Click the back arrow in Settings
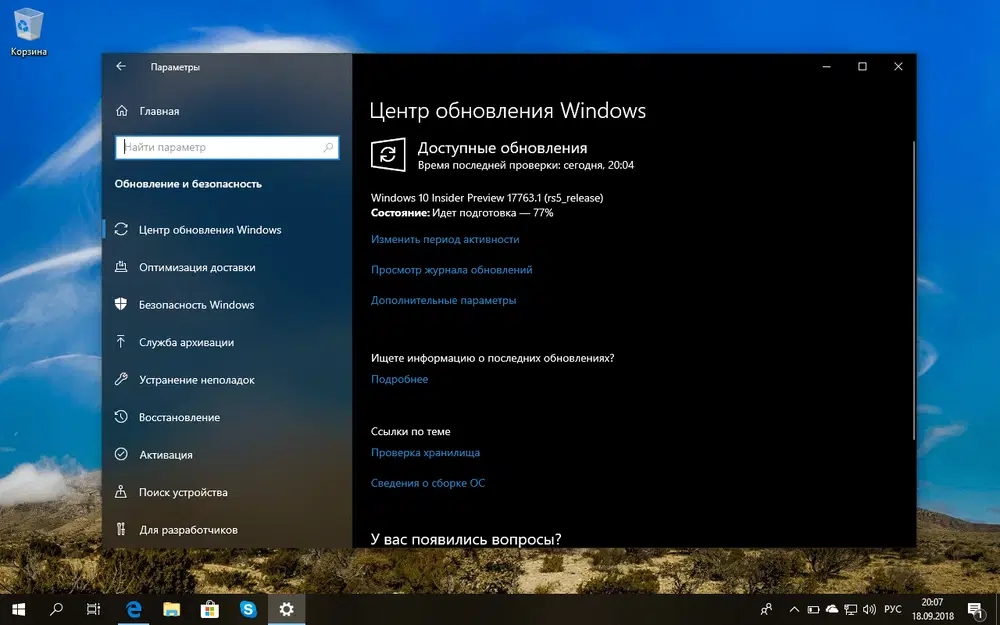 pos(120,67)
